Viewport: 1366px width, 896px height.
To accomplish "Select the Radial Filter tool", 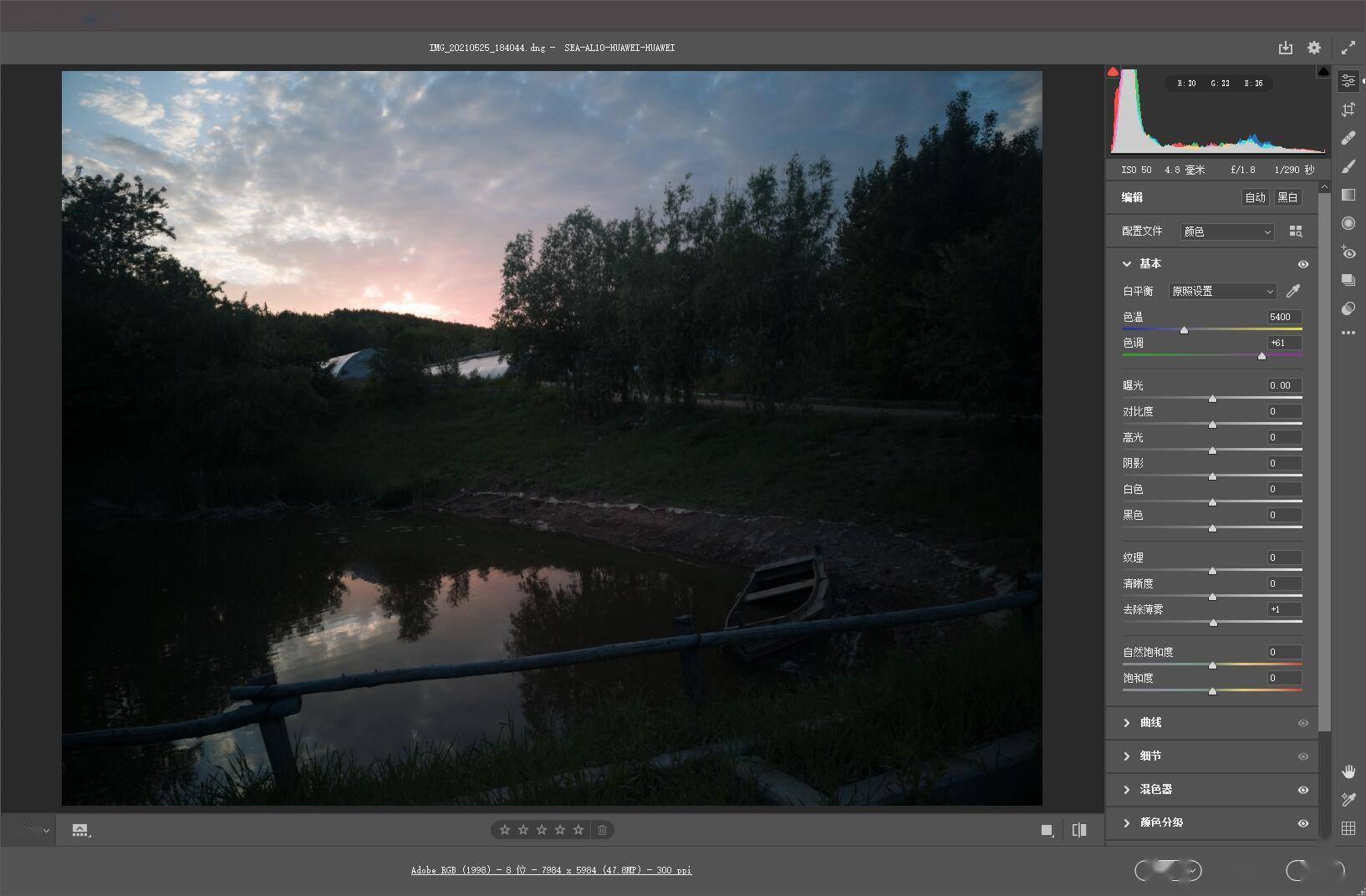I will [x=1348, y=223].
